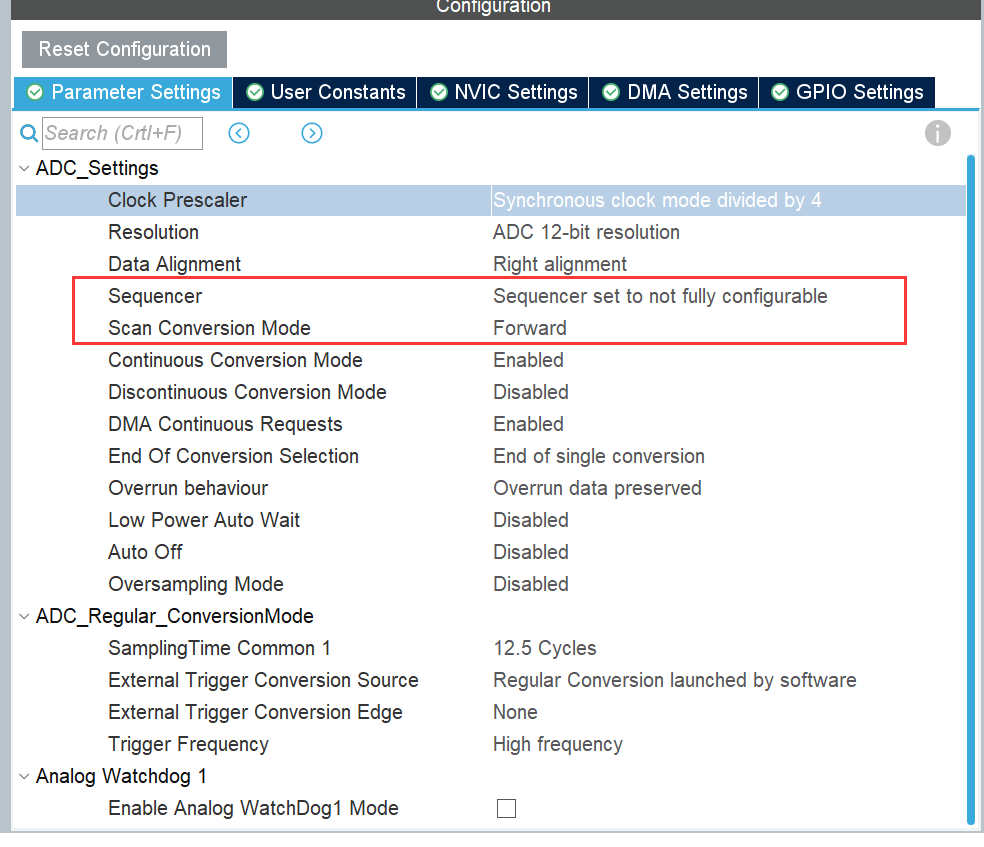Select End Of Conversion Selection label

point(233,456)
